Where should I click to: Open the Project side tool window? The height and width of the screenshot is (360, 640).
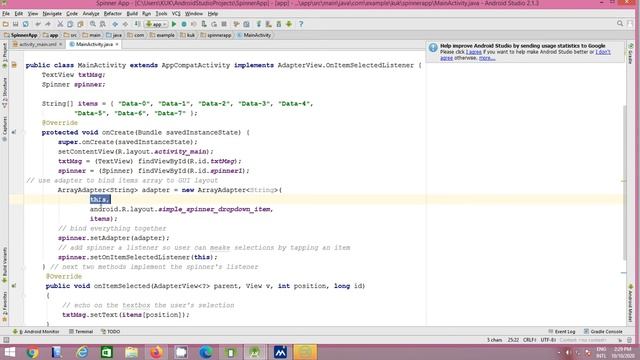[x=4, y=55]
